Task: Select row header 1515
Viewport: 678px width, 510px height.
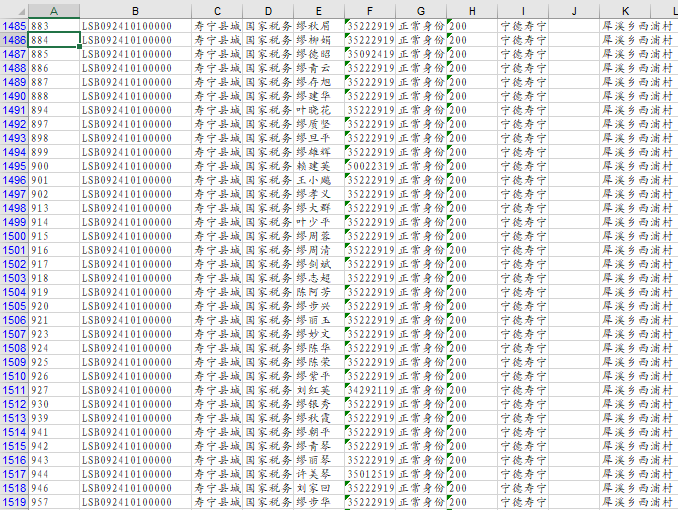Action: 14,446
